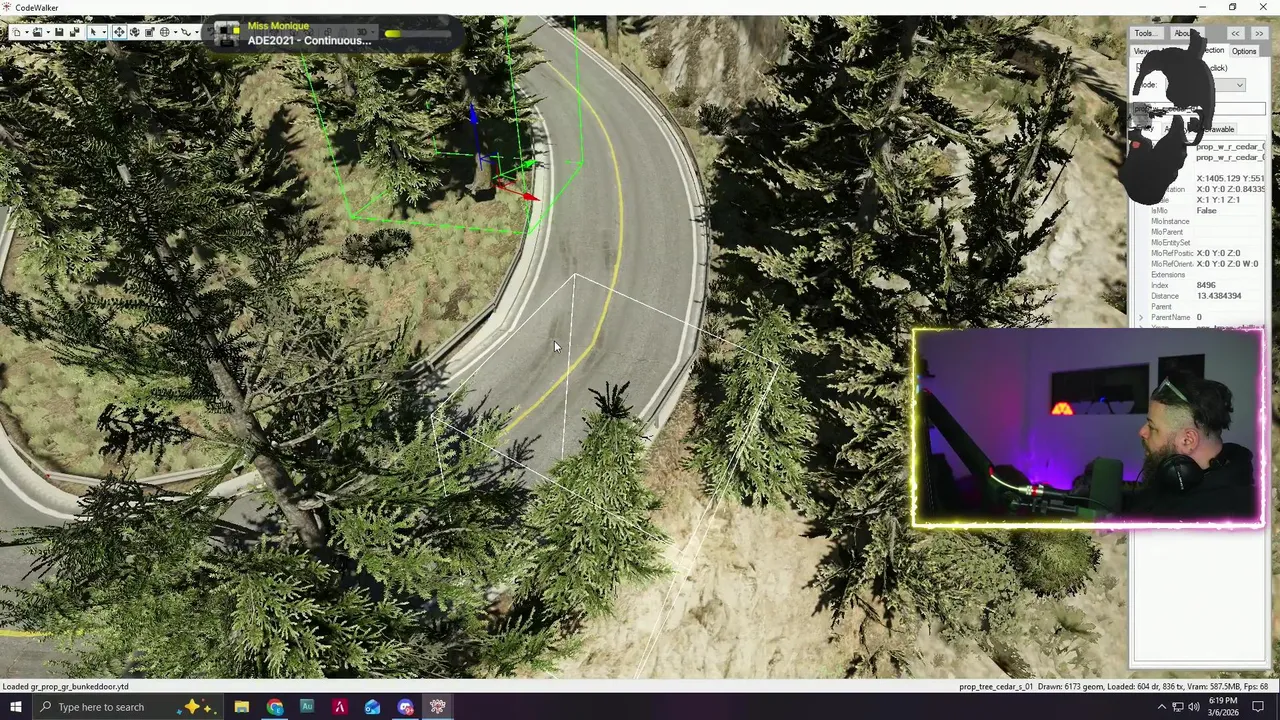The image size is (1280, 720).
Task: Click the Open file toolbar icon
Action: pyautogui.click(x=37, y=32)
